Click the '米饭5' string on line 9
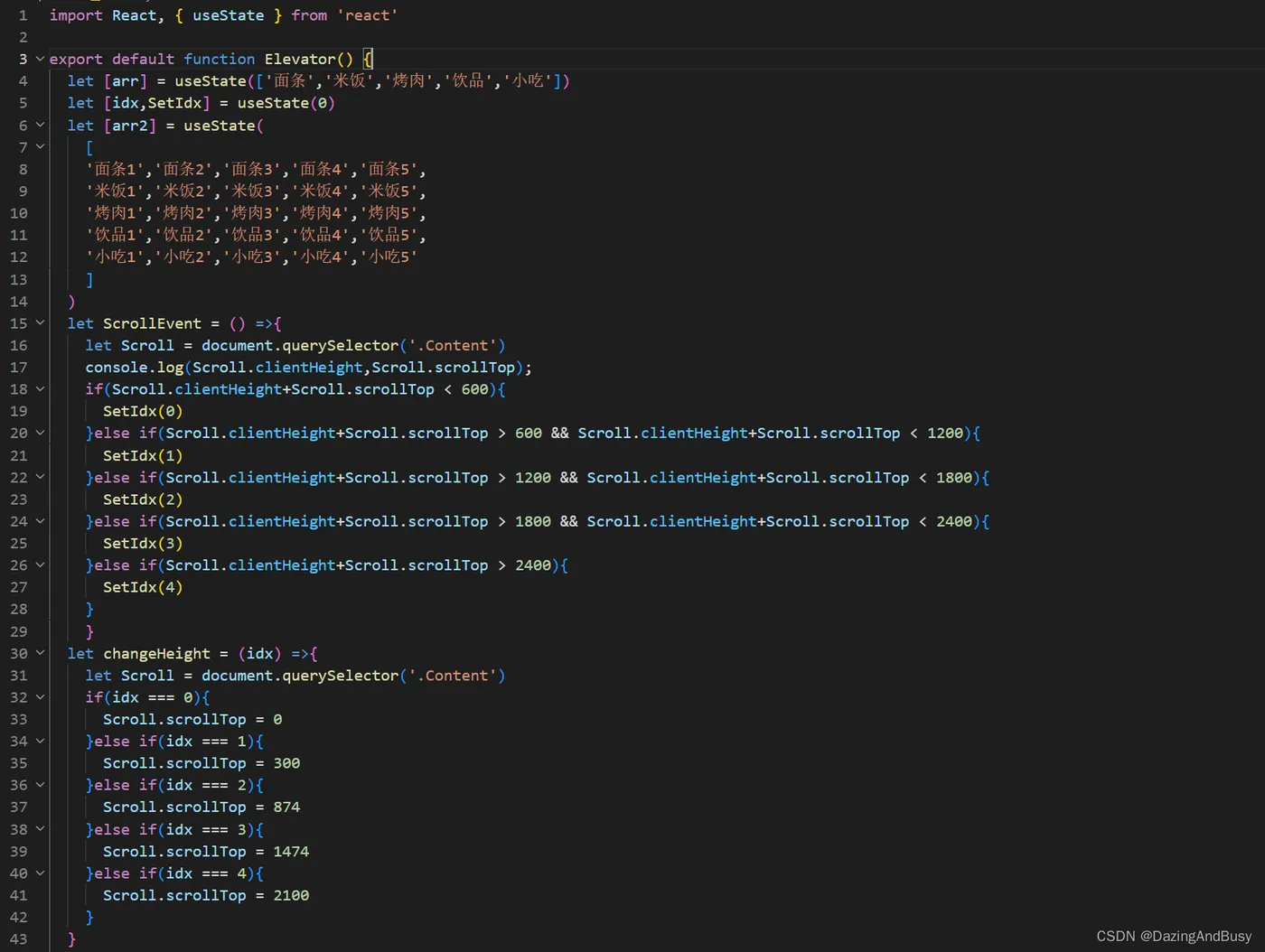The width and height of the screenshot is (1265, 952). tap(389, 191)
